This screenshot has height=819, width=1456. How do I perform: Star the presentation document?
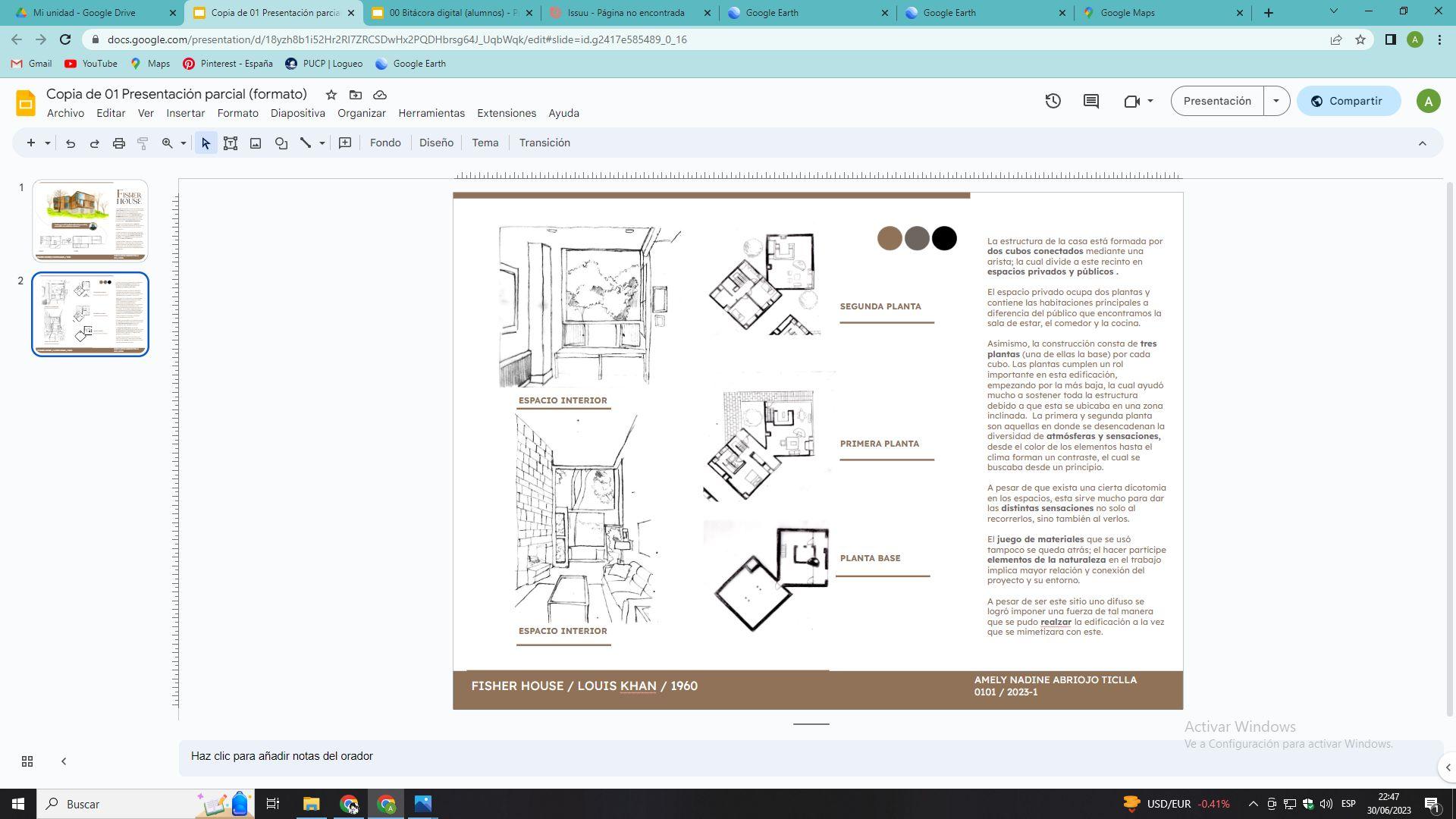pos(331,95)
